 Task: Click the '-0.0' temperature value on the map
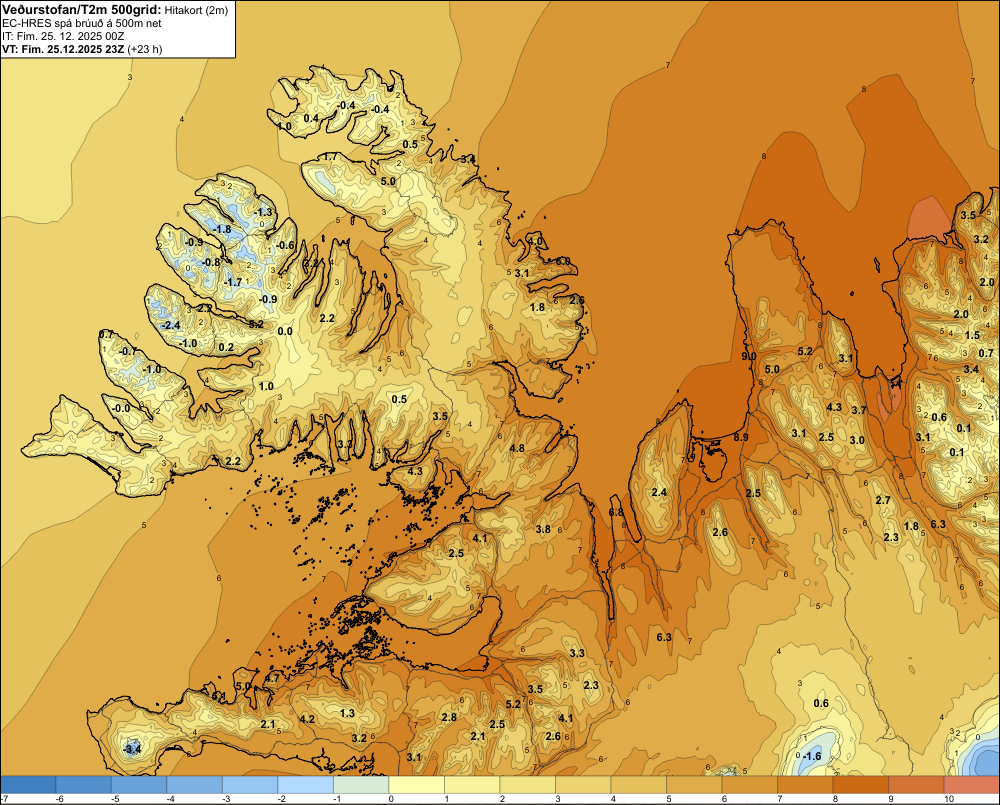(x=121, y=409)
